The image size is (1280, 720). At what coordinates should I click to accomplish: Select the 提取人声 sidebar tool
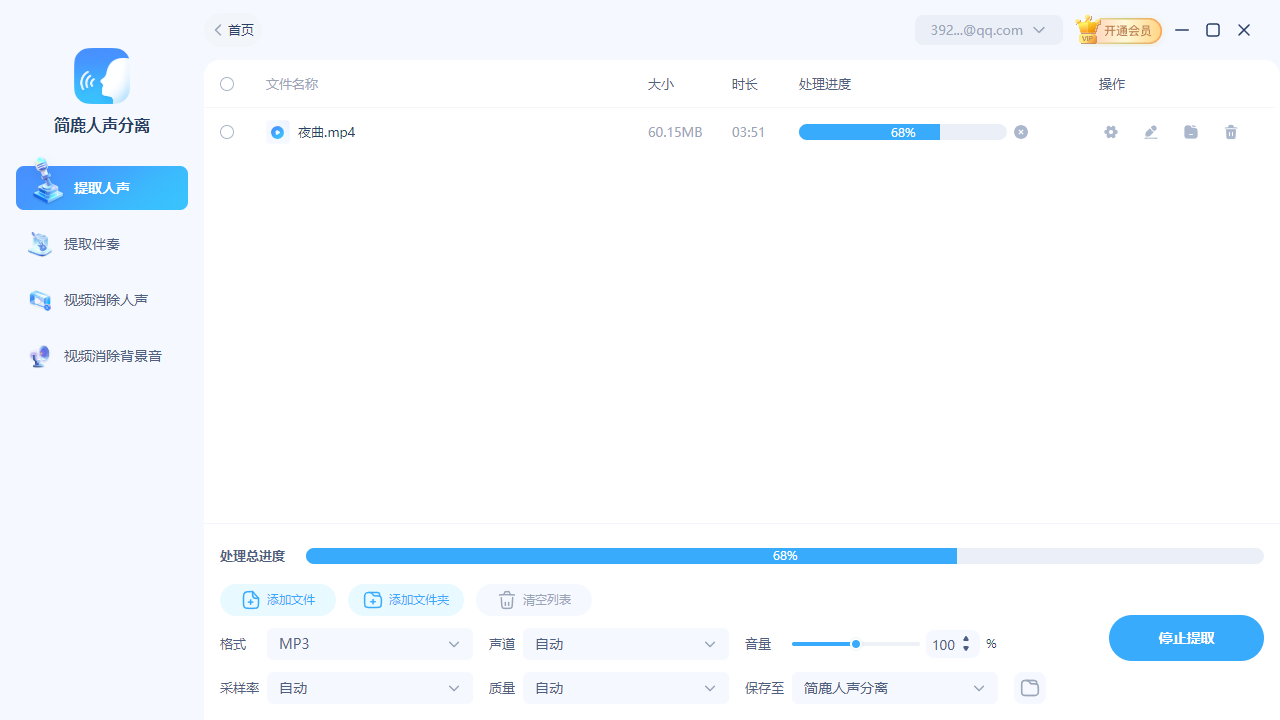click(101, 187)
